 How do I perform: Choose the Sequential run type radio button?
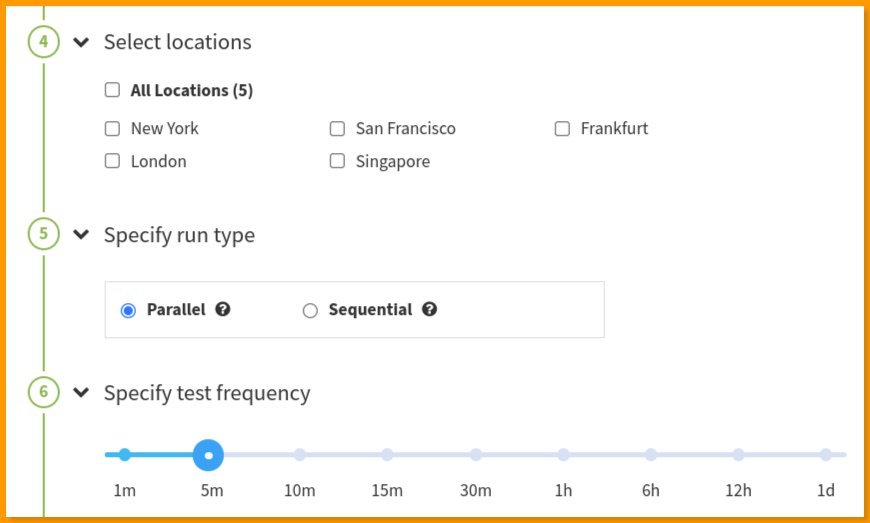point(310,311)
